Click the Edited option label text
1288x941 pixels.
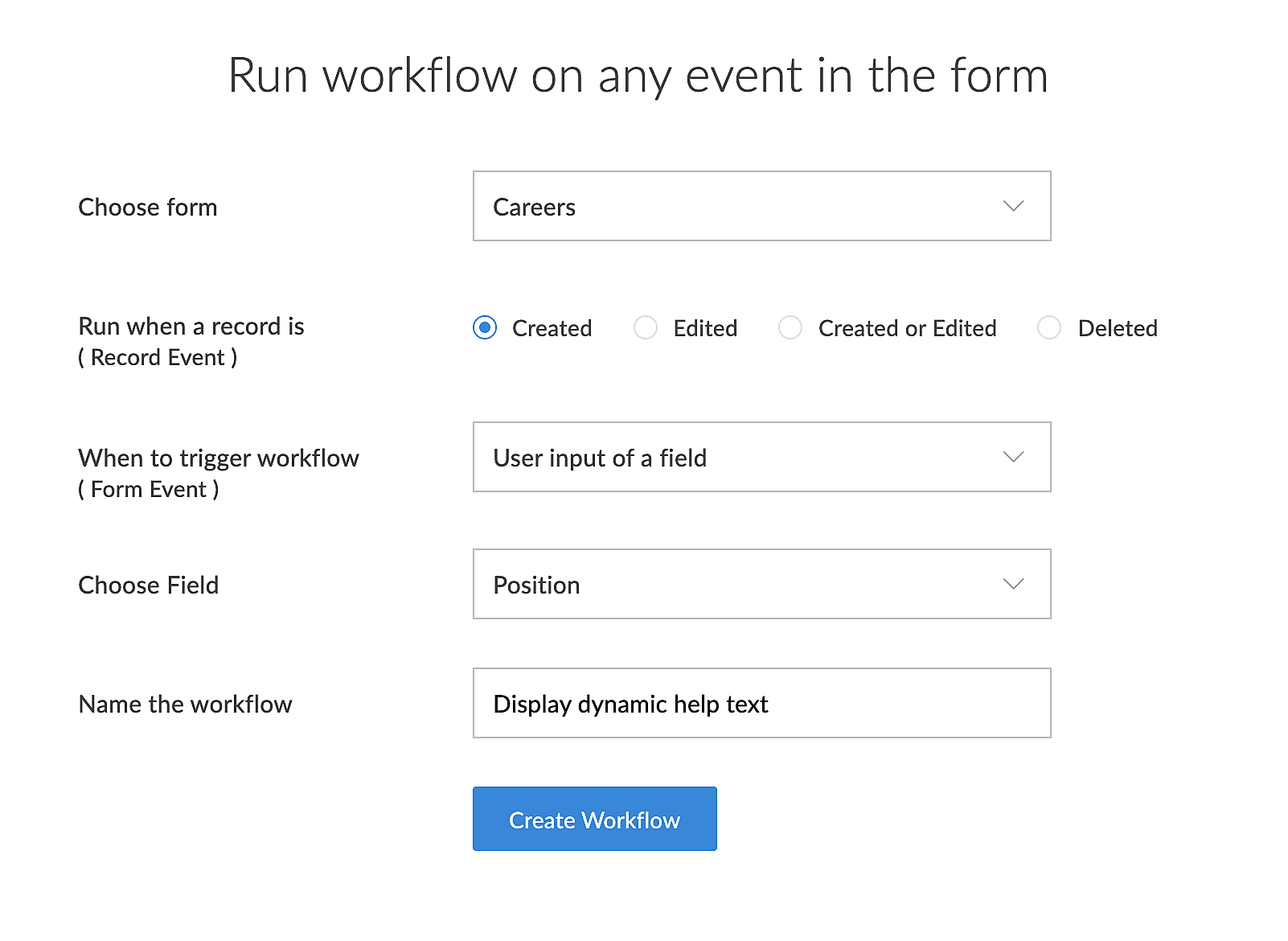pyautogui.click(x=705, y=328)
